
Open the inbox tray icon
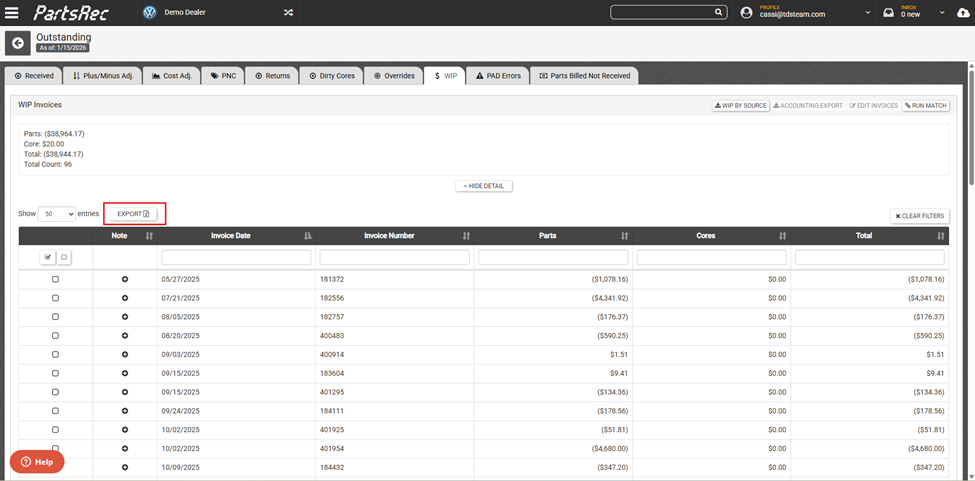(889, 12)
